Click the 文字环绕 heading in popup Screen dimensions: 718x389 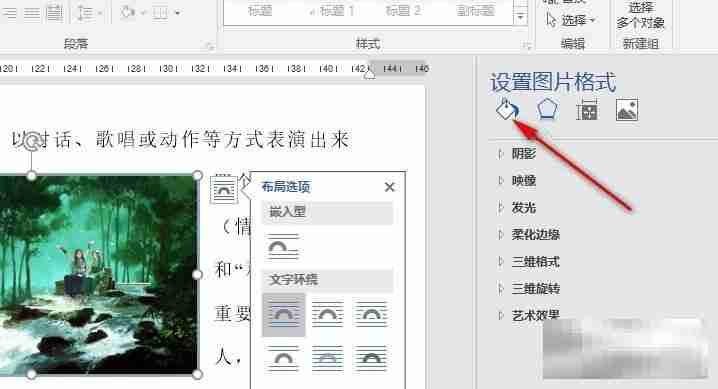click(x=294, y=279)
